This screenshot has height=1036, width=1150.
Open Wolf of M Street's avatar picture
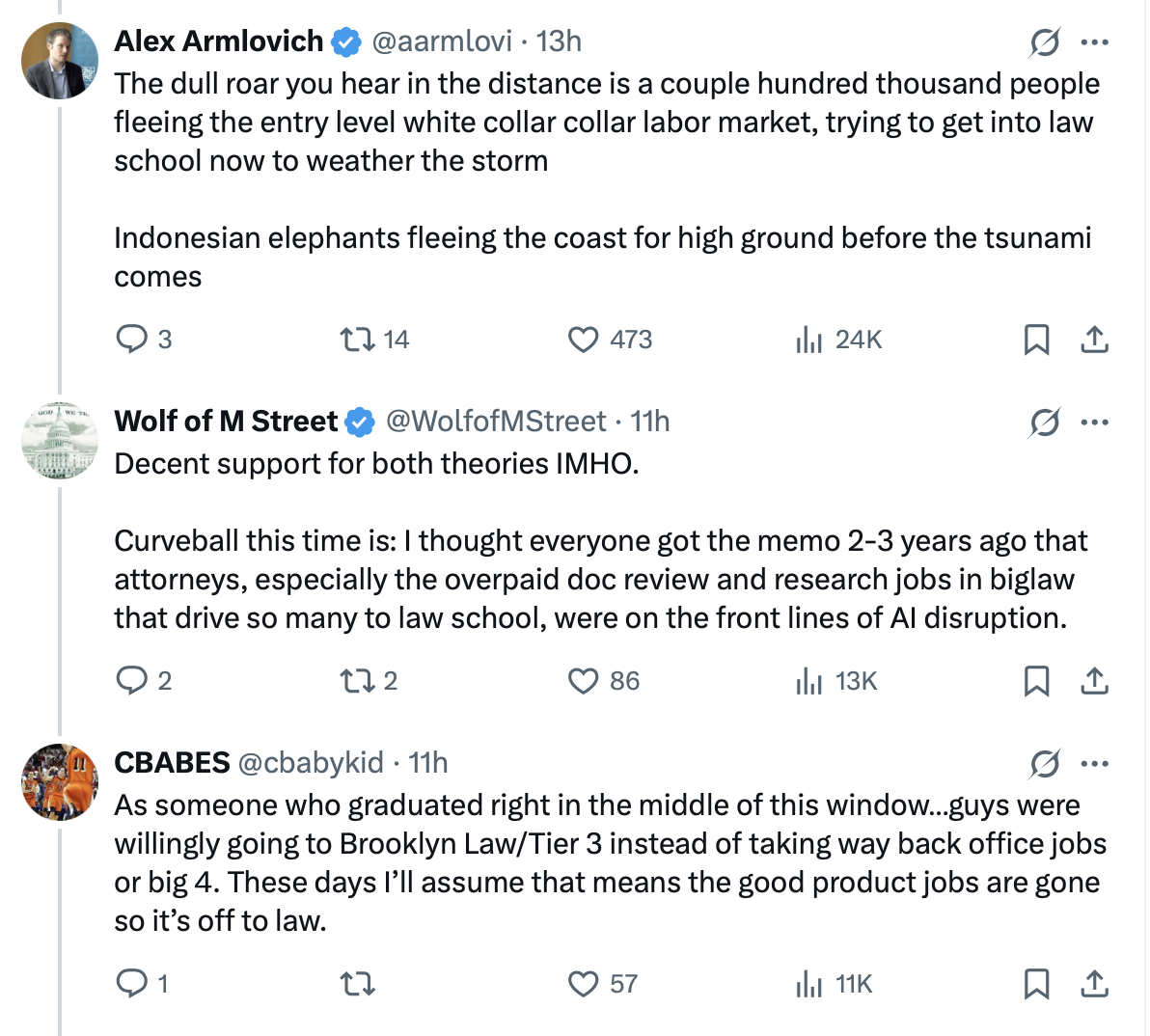pyautogui.click(x=60, y=441)
